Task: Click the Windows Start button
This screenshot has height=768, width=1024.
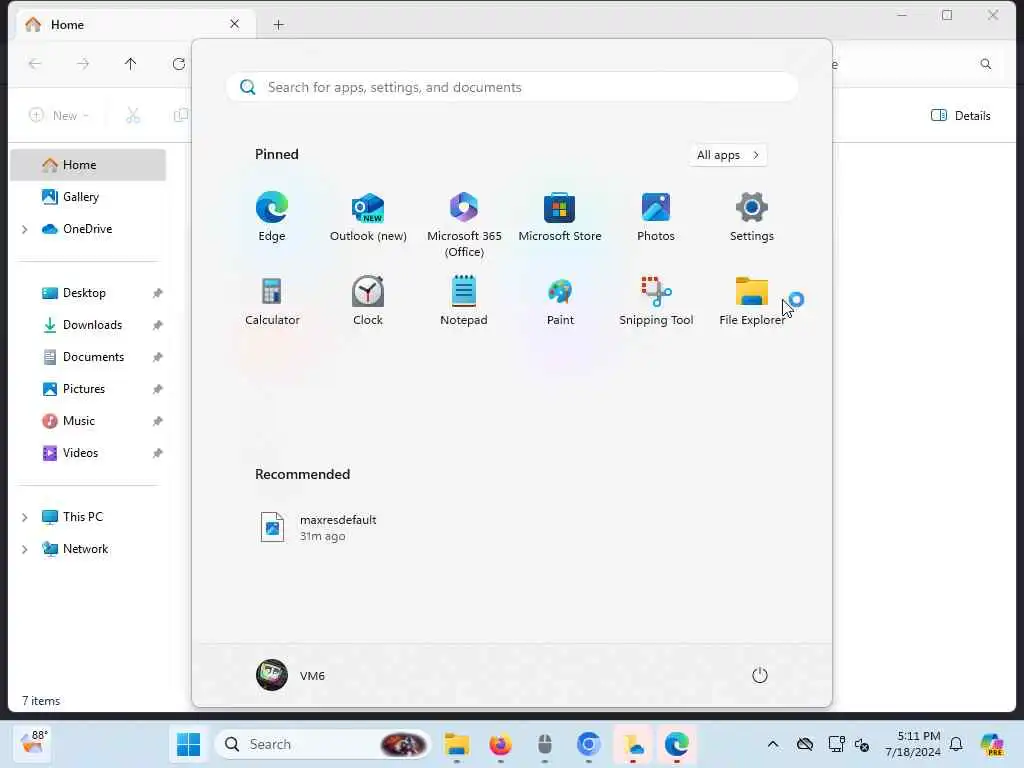Action: [189, 744]
